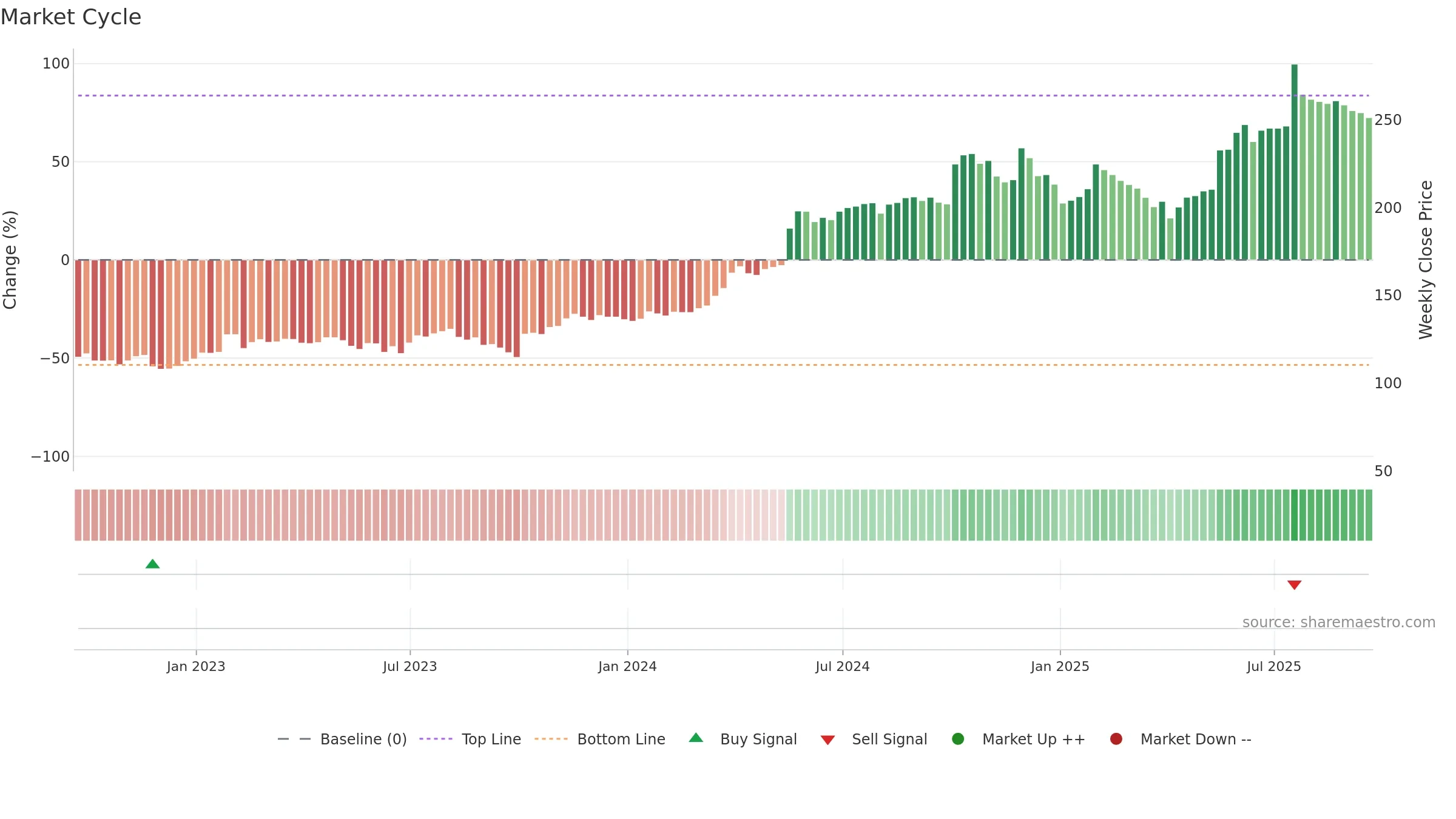Click the purple dotted Top Line on the chart
The image size is (1456, 819).
tap(723, 95)
